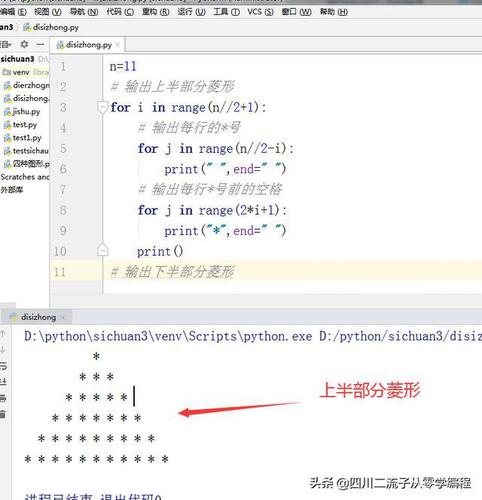Click the Python icon beside test1.py
This screenshot has width=482, height=500.
[x=7, y=138]
